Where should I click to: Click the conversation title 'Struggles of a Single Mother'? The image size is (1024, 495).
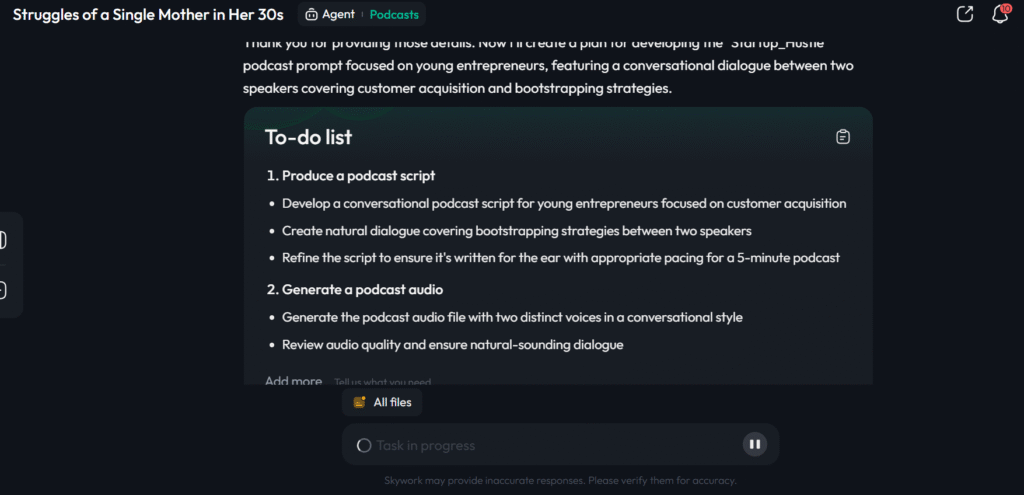click(x=148, y=15)
